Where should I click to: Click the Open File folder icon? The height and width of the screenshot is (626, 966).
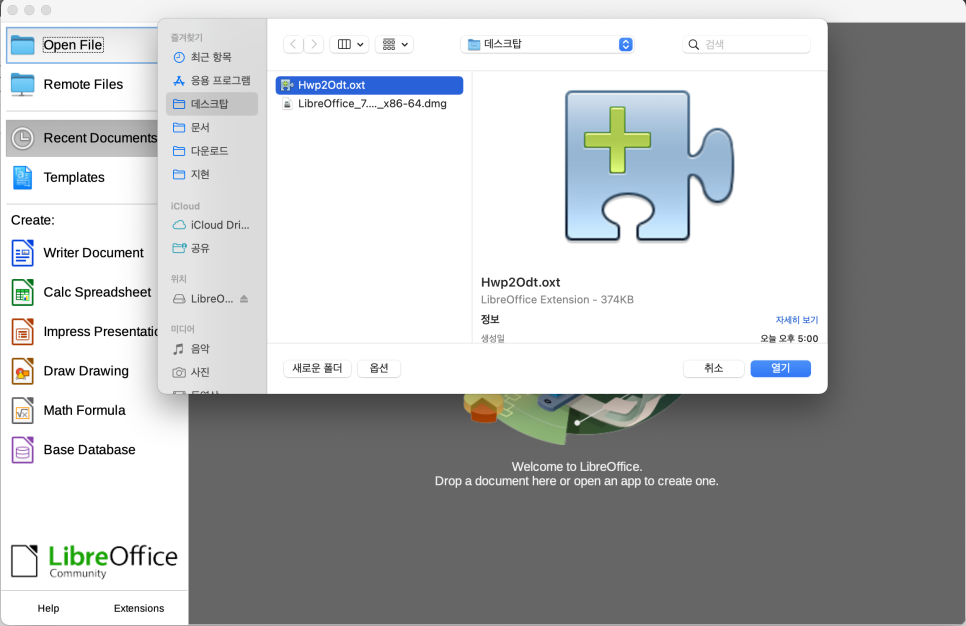[x=23, y=45]
